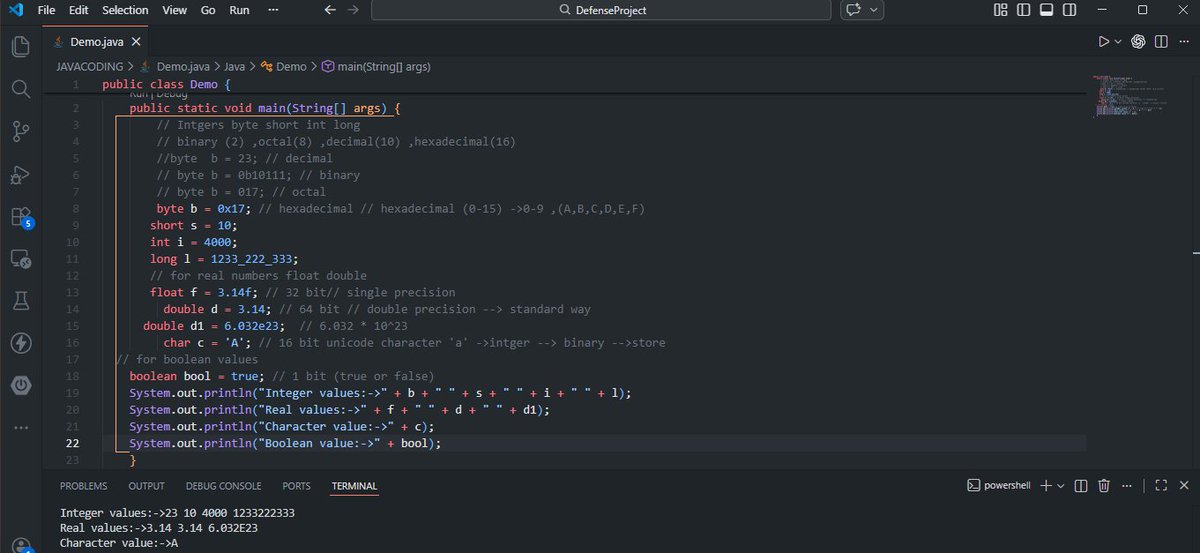Image resolution: width=1200 pixels, height=553 pixels.
Task: Open the Run and Debug view
Action: click(x=20, y=174)
